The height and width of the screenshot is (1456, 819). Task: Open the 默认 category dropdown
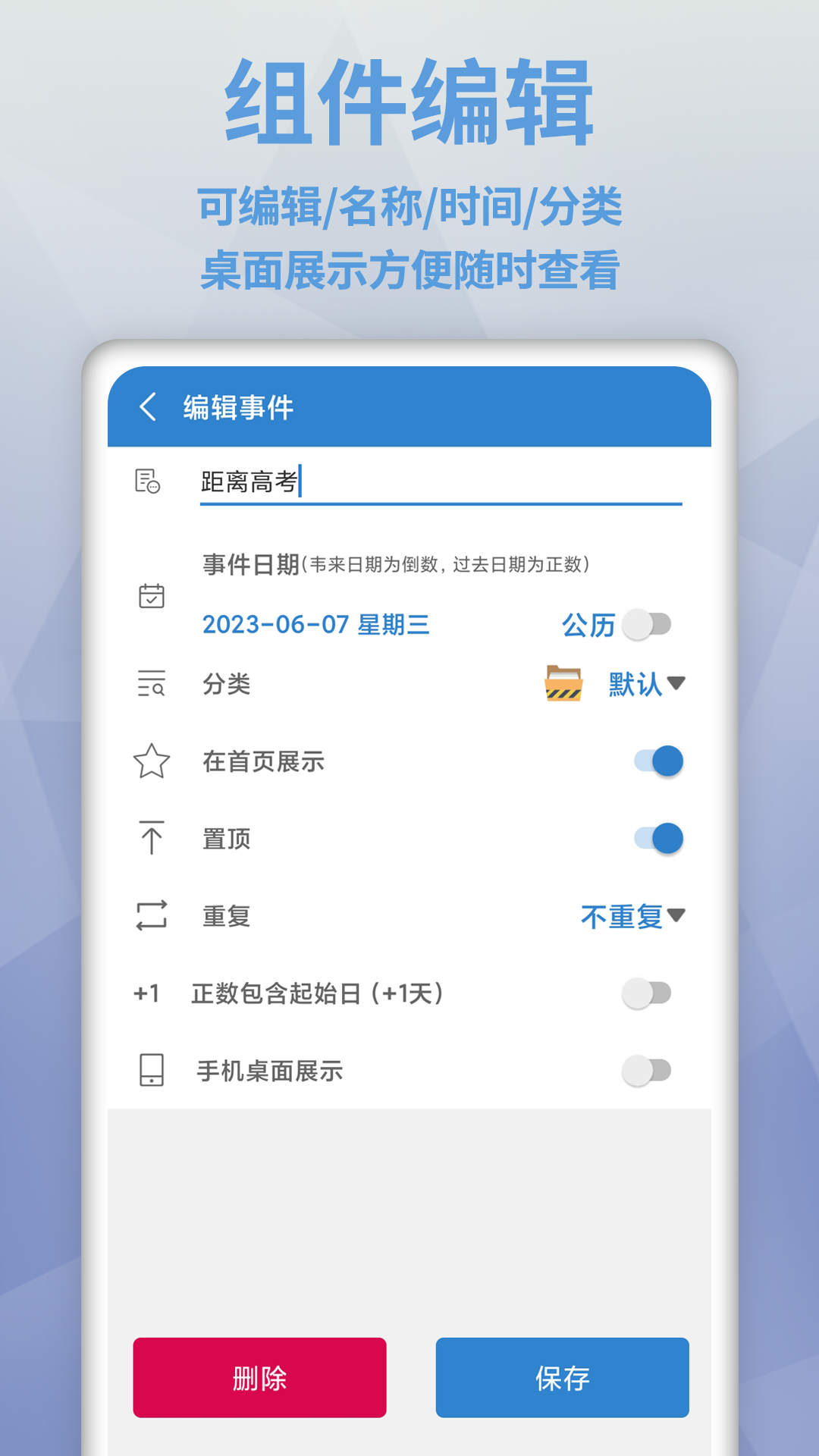tap(647, 684)
